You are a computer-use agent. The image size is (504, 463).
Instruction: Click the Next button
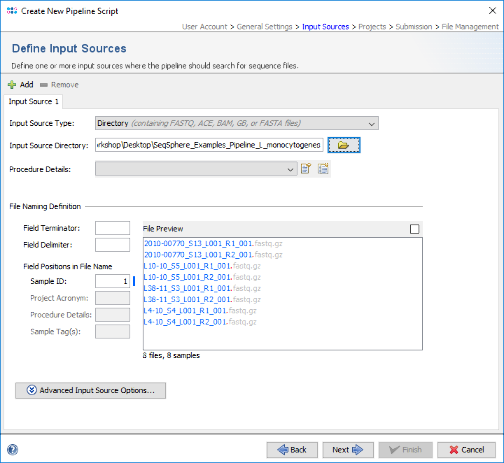(348, 450)
